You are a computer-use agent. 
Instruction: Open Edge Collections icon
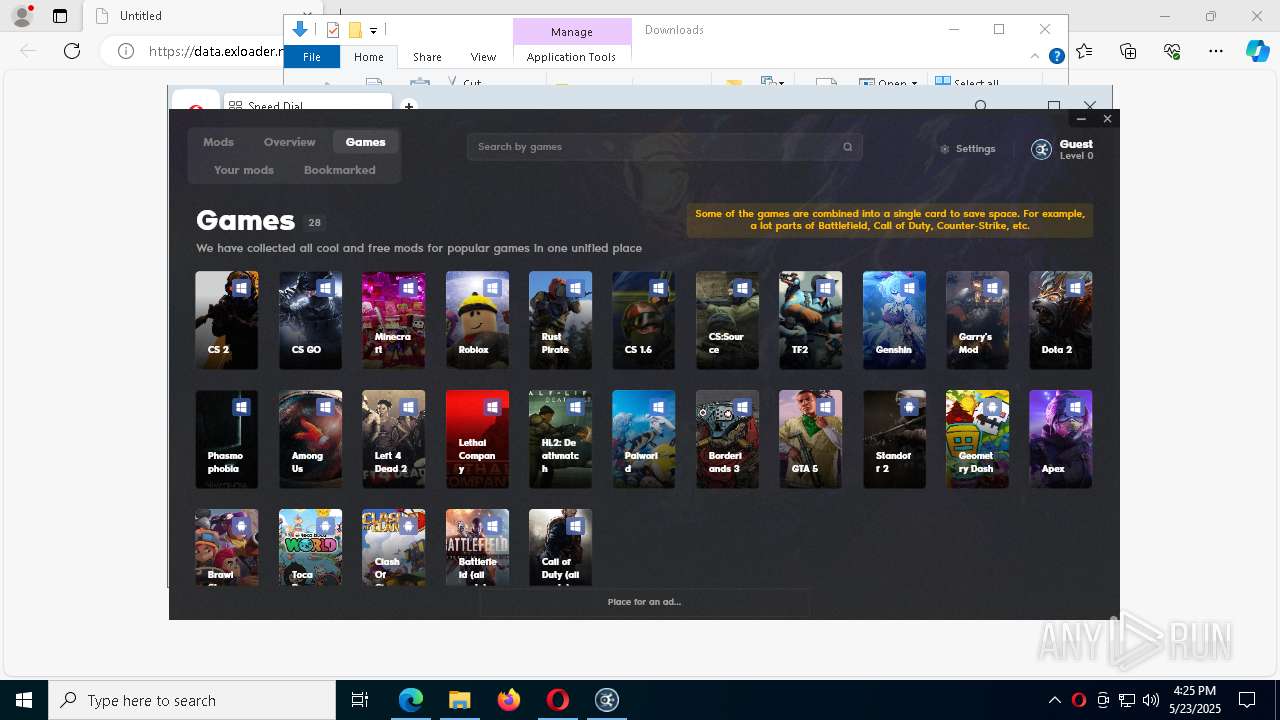1128,51
